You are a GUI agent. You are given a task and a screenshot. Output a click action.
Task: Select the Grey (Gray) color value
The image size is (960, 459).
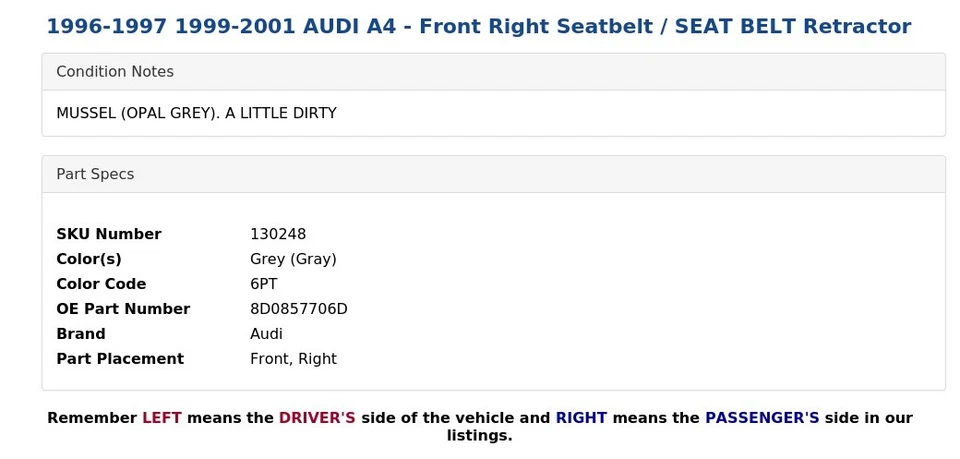pos(293,259)
